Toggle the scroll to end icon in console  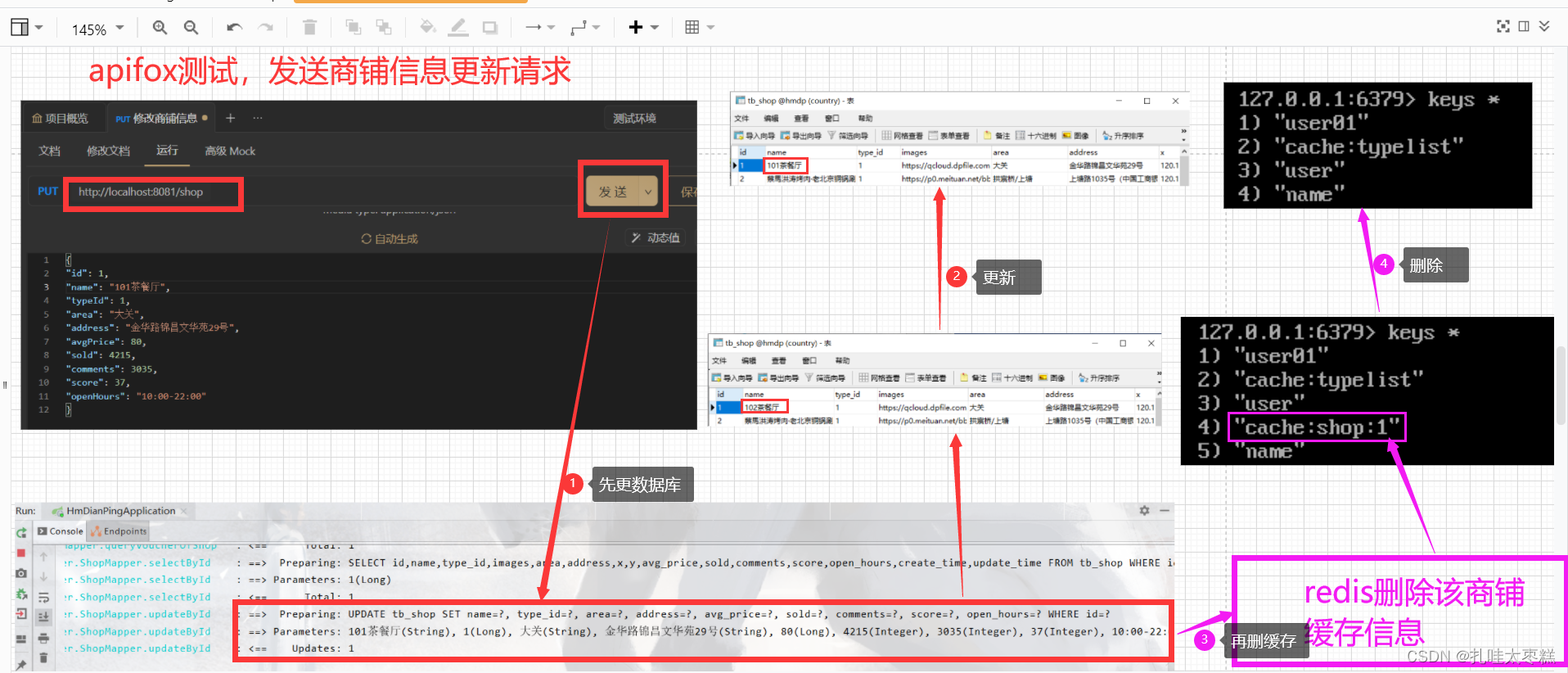[x=44, y=617]
